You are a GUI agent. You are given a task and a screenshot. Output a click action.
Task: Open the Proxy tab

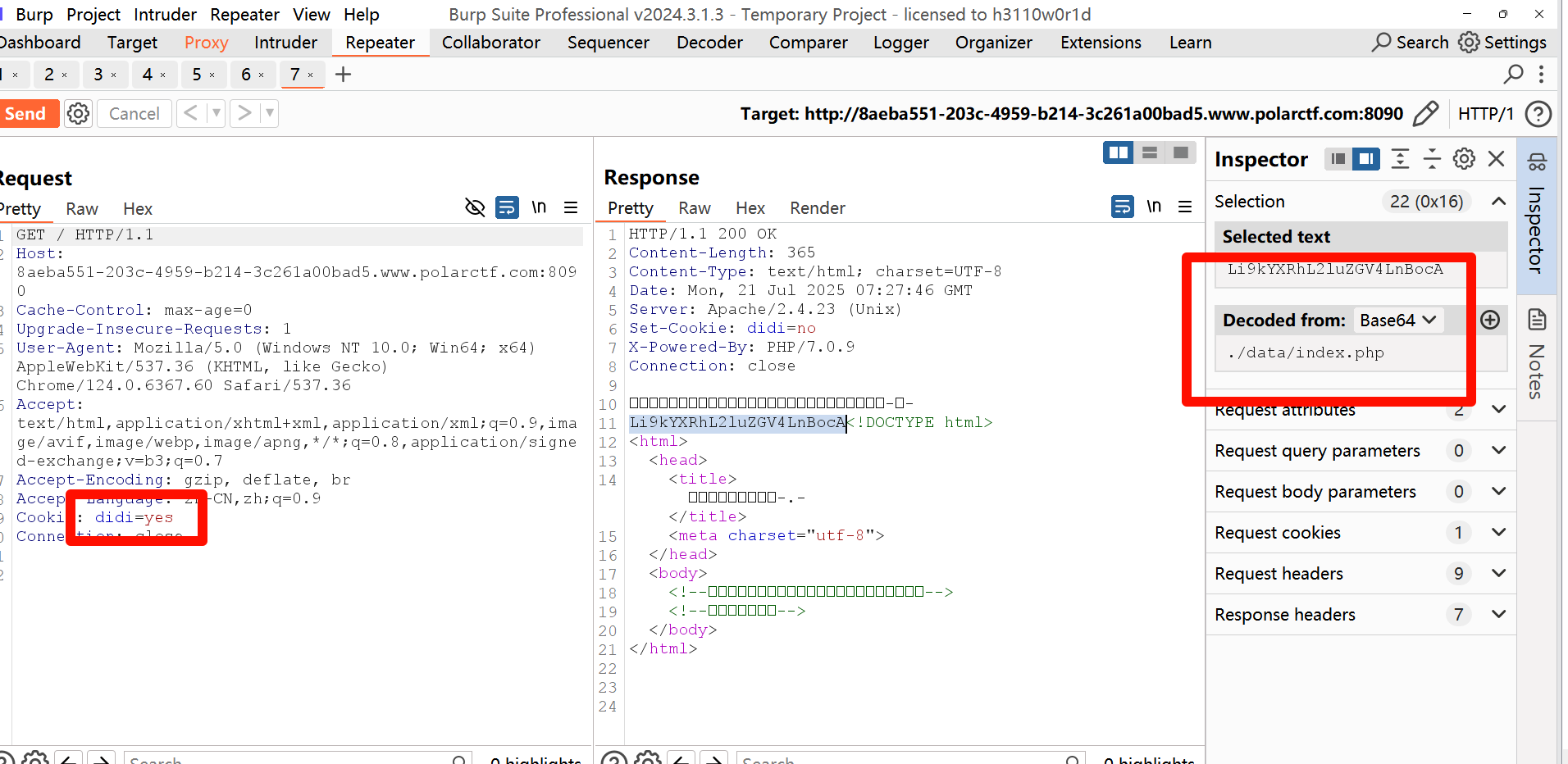click(206, 43)
